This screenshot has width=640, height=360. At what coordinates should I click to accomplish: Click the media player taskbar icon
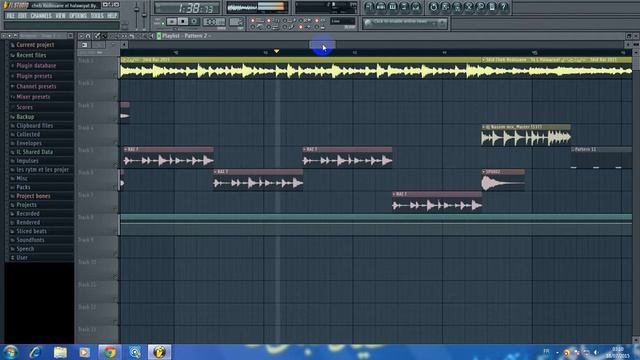84,352
